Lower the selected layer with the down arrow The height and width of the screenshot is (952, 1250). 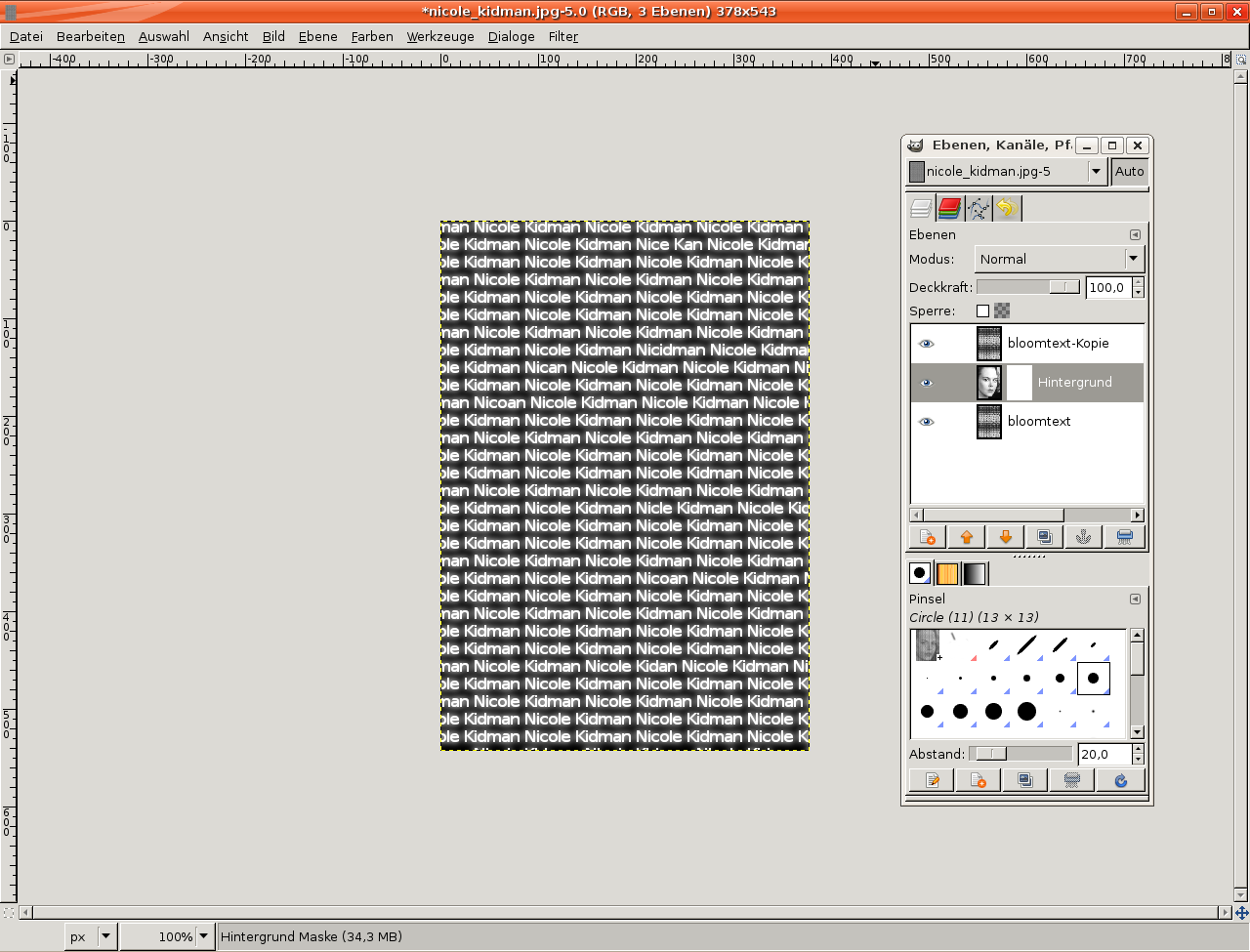coord(1006,537)
